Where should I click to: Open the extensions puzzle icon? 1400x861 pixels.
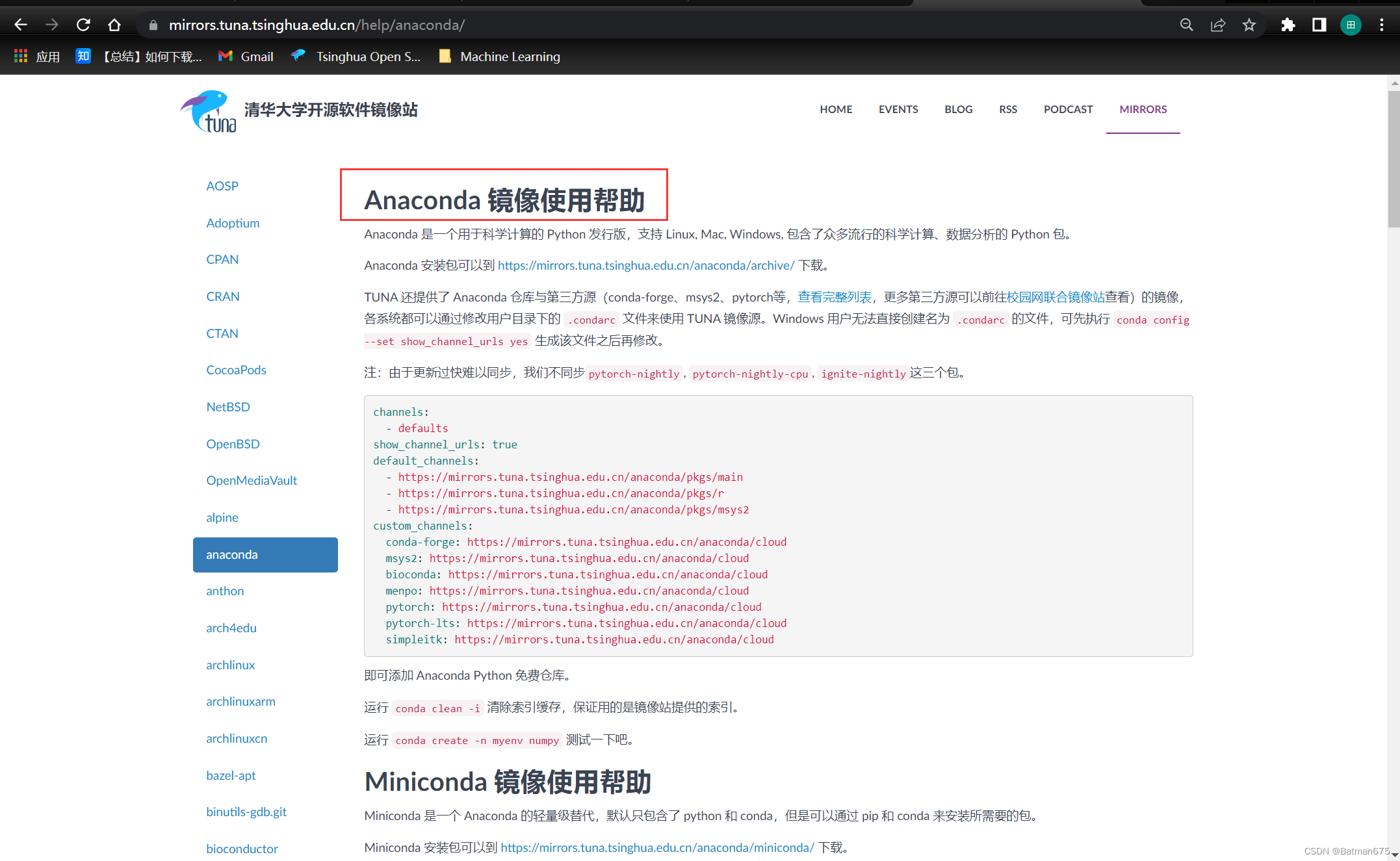(x=1288, y=25)
